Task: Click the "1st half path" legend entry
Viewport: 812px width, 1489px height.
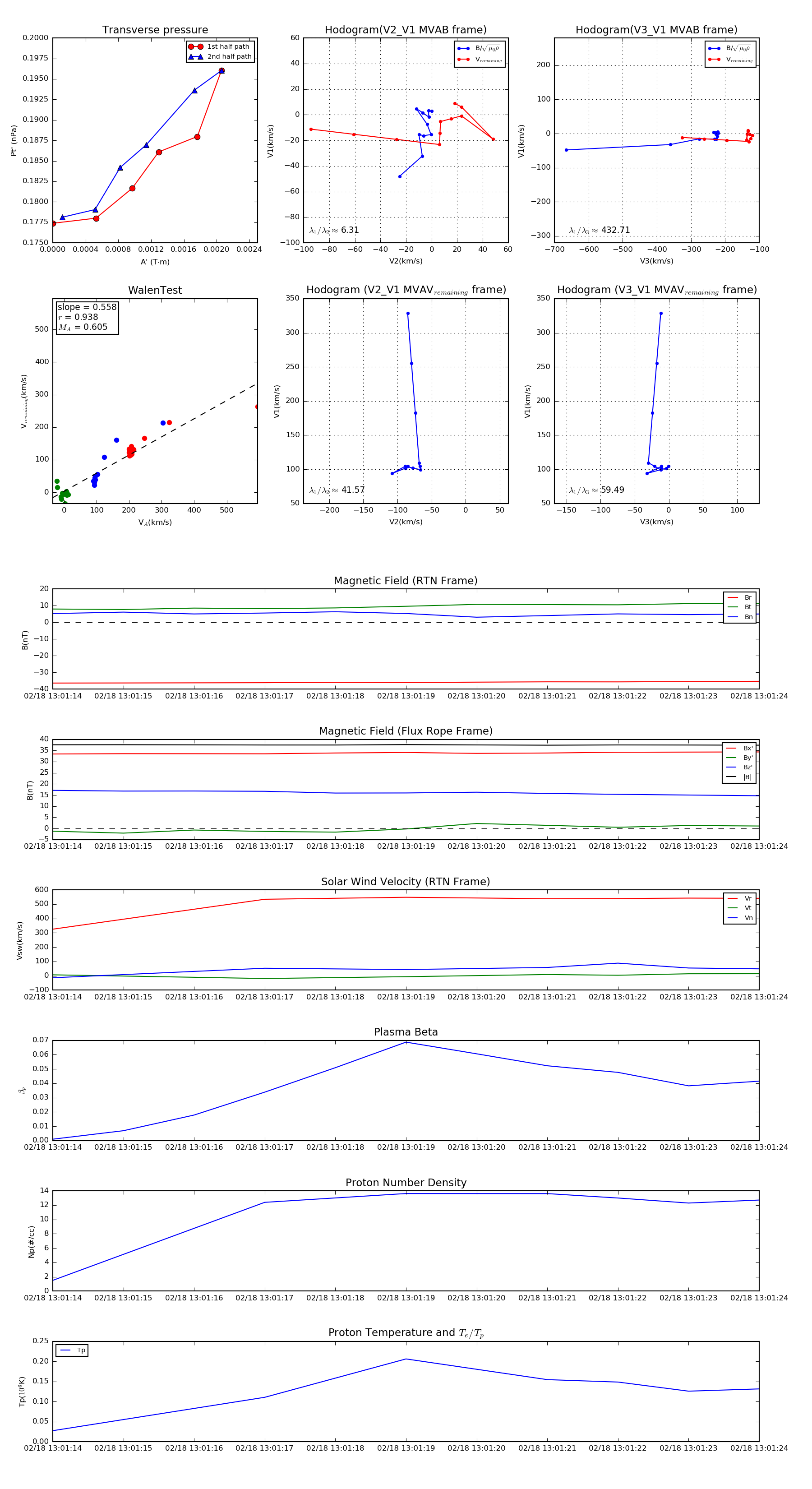Action: [220, 47]
